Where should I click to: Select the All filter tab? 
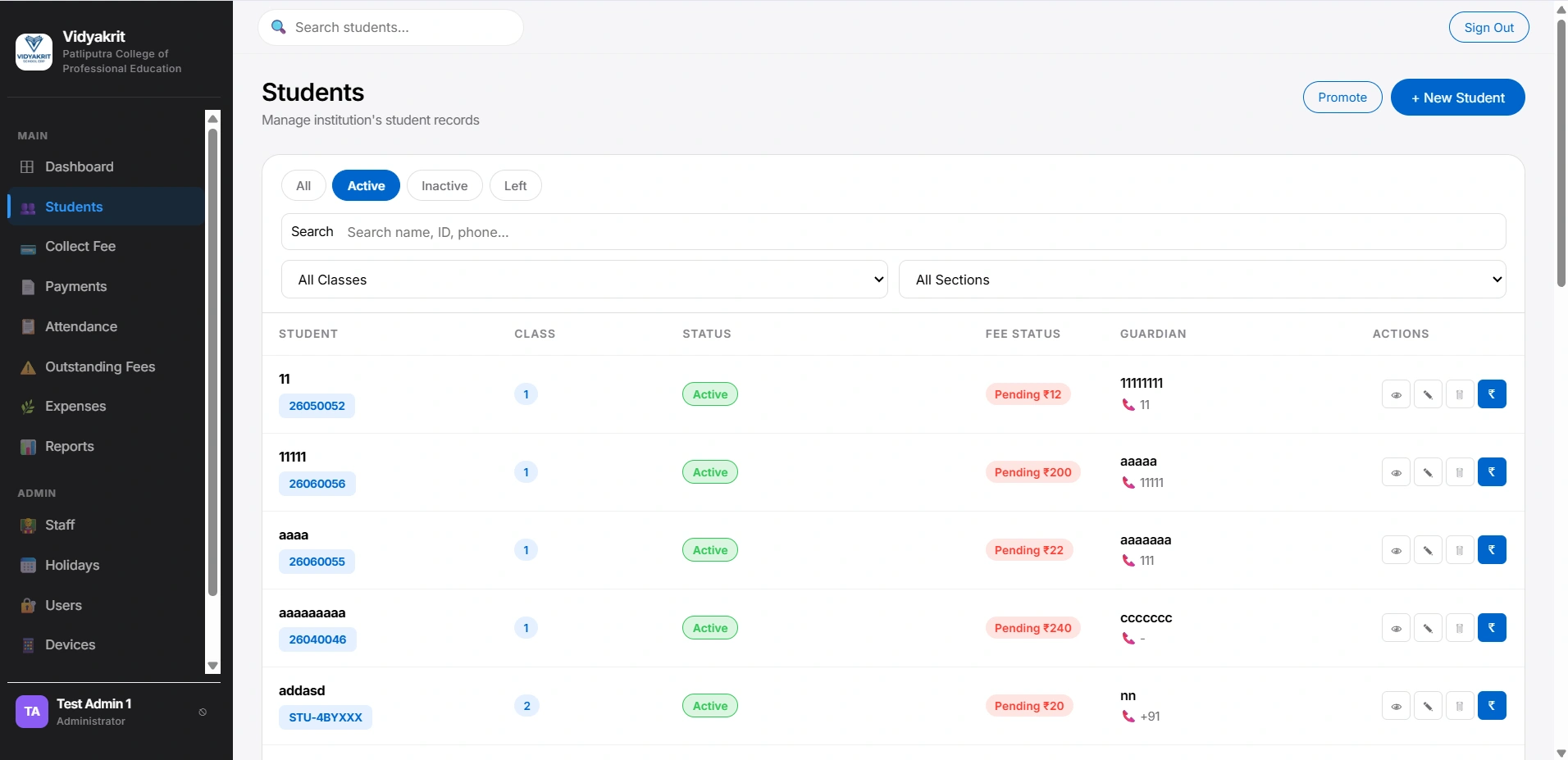303,186
